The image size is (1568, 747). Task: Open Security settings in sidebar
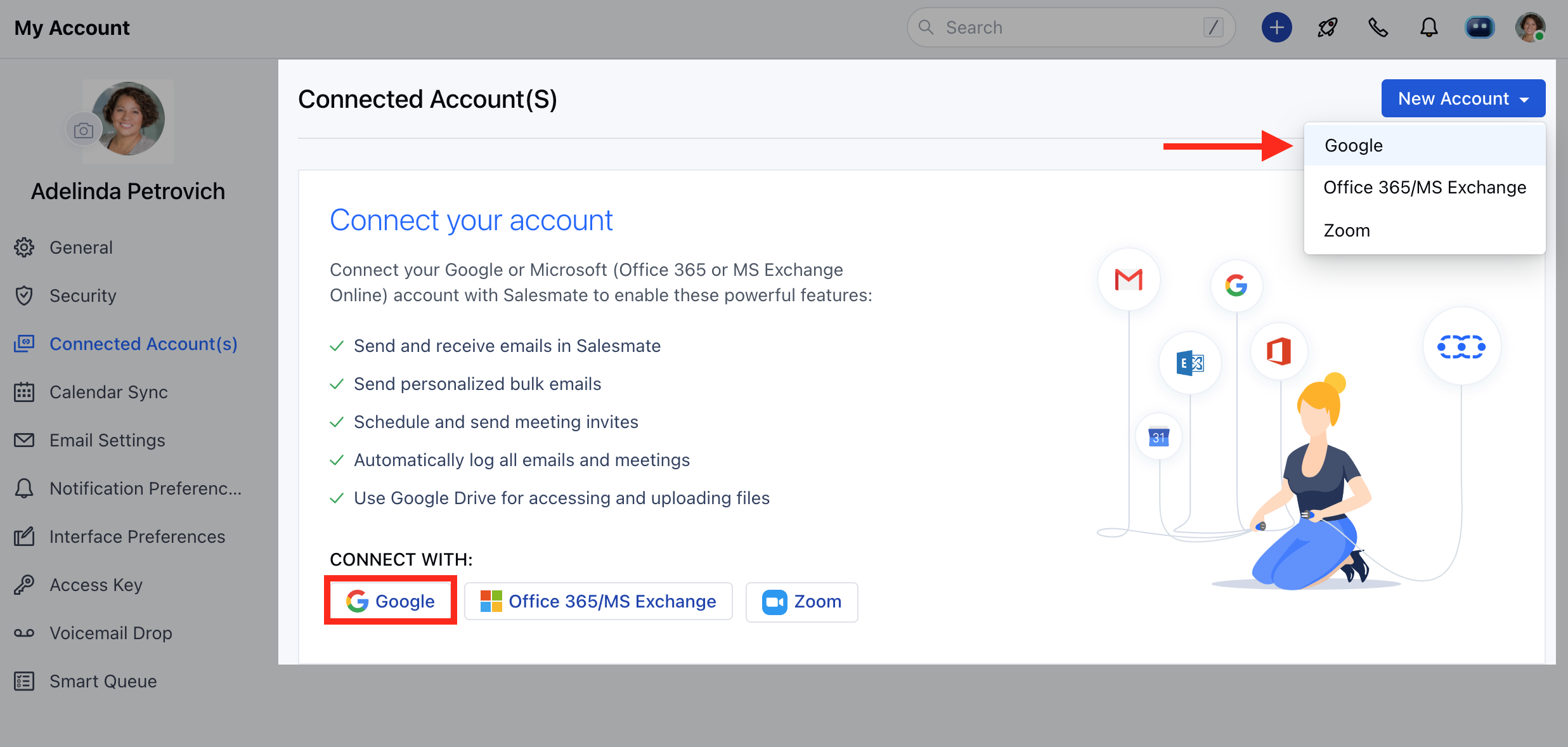82,296
